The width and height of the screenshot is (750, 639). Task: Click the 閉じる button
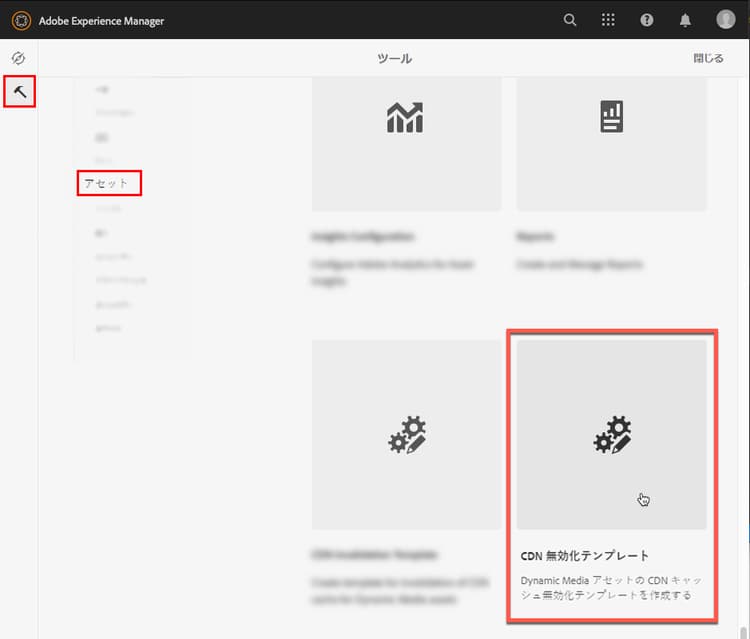708,58
